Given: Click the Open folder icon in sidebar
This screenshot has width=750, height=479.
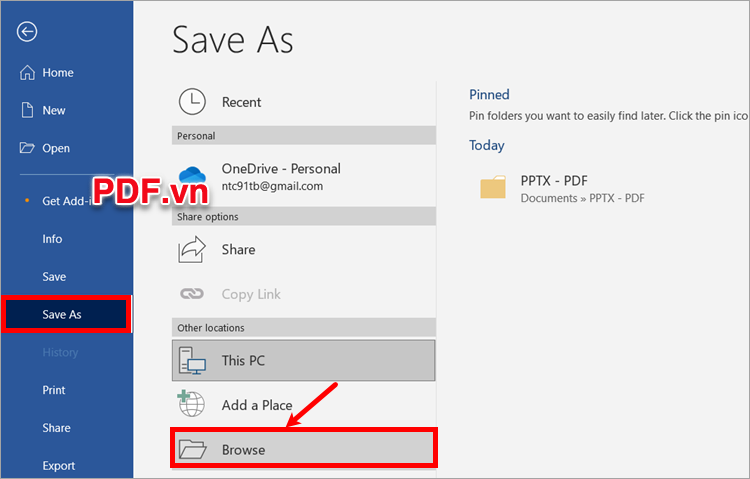Looking at the screenshot, I should pos(27,148).
